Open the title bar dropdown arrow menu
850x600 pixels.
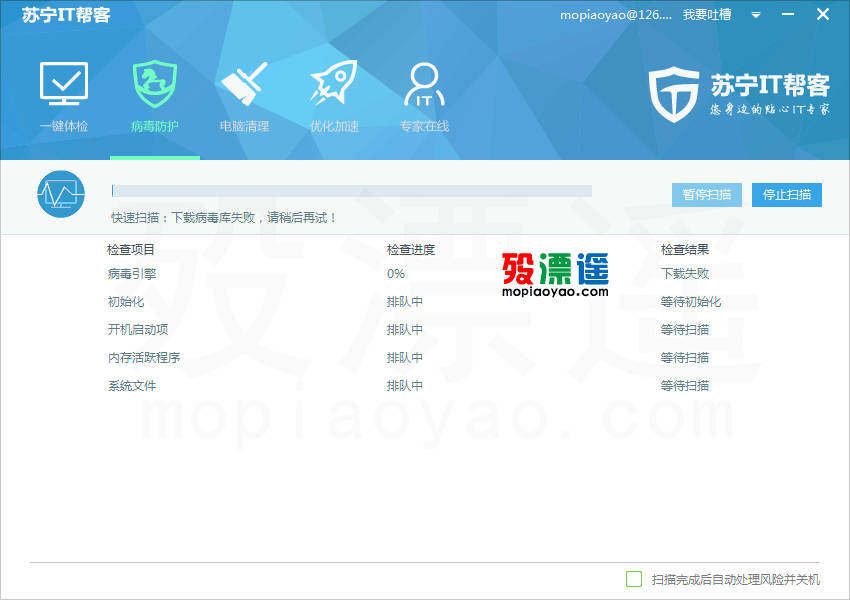pyautogui.click(x=756, y=15)
